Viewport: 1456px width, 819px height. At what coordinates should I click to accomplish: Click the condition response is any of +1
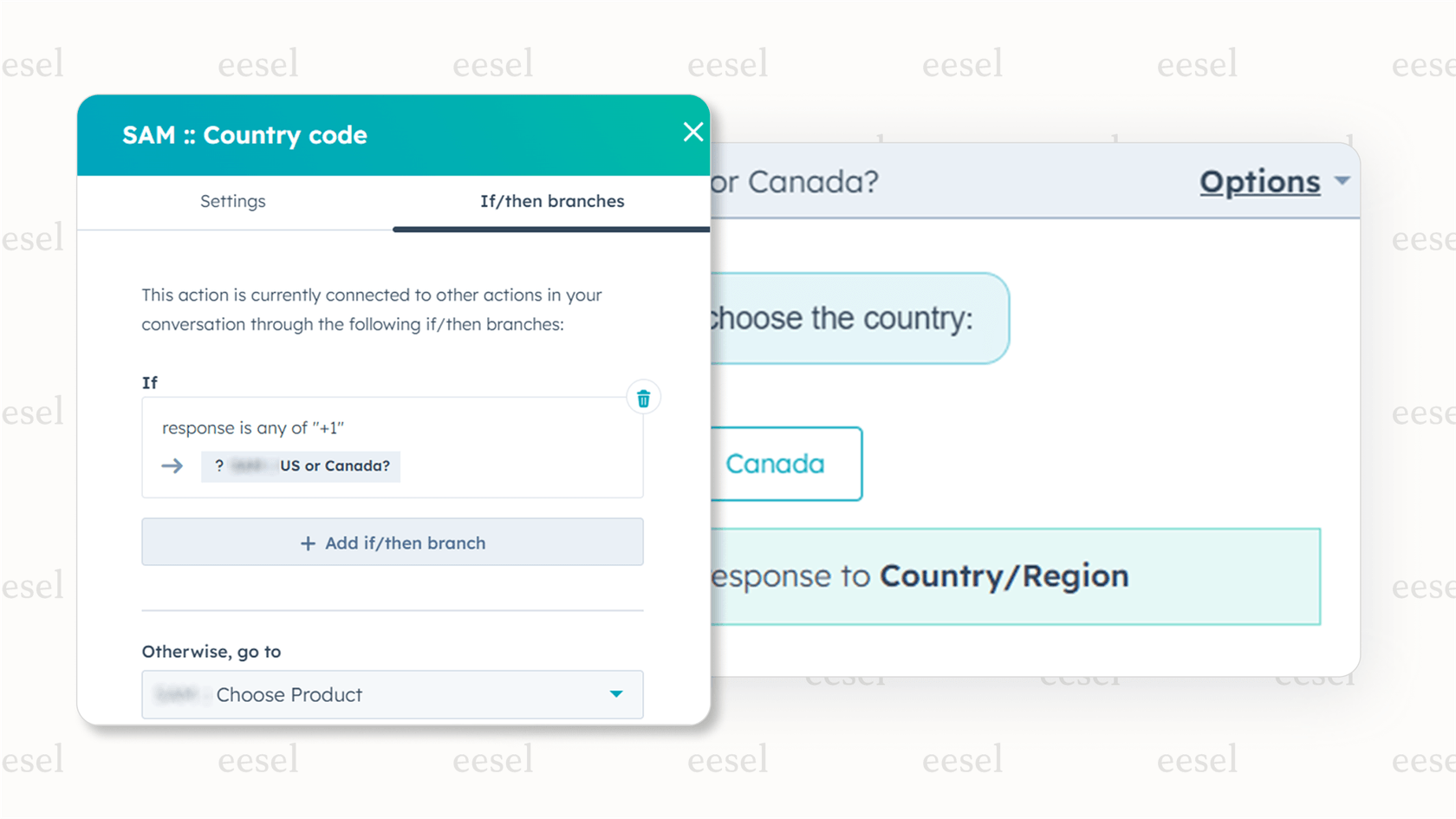point(254,427)
